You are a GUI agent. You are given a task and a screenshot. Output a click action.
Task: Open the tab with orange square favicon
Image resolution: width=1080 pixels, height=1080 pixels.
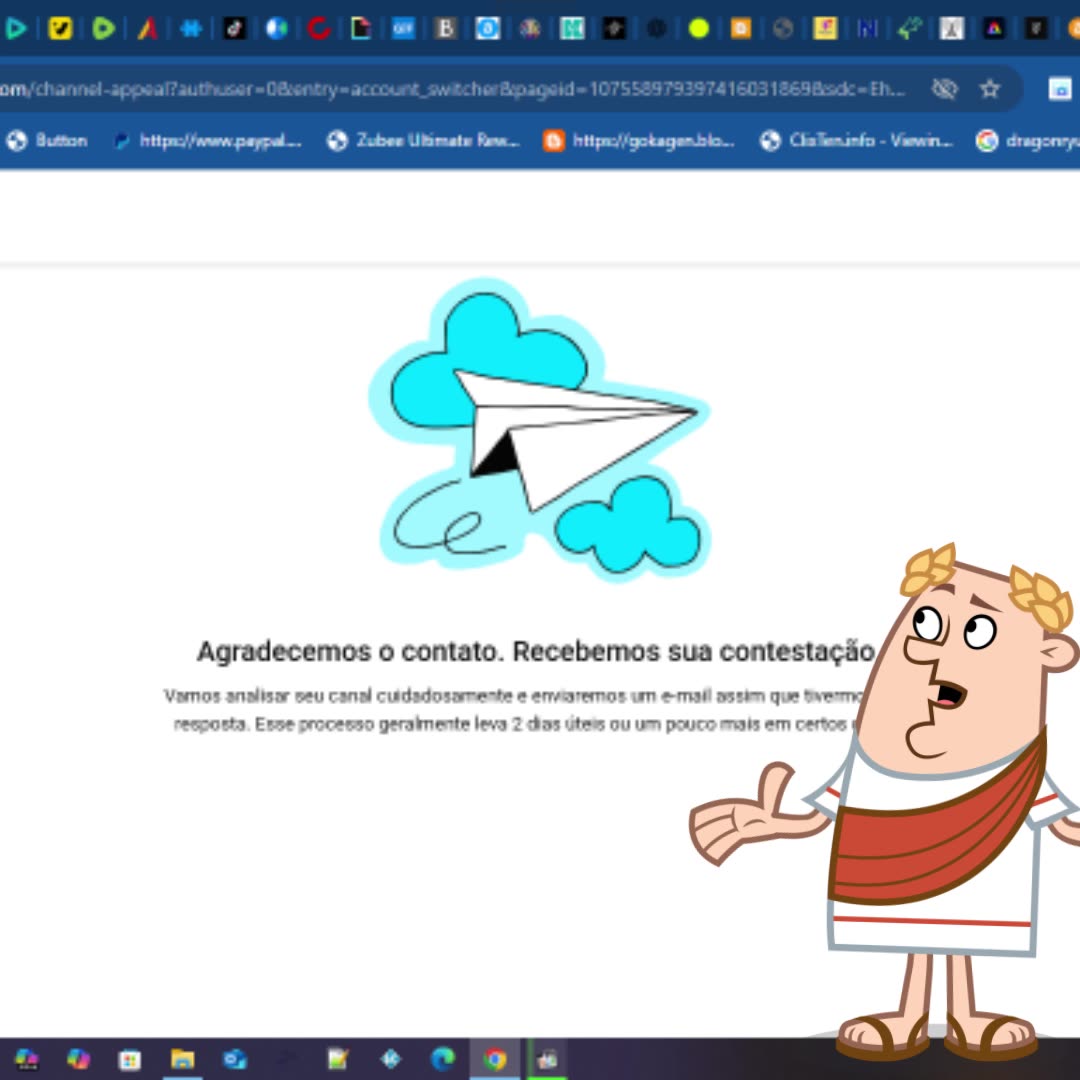pyautogui.click(x=740, y=28)
